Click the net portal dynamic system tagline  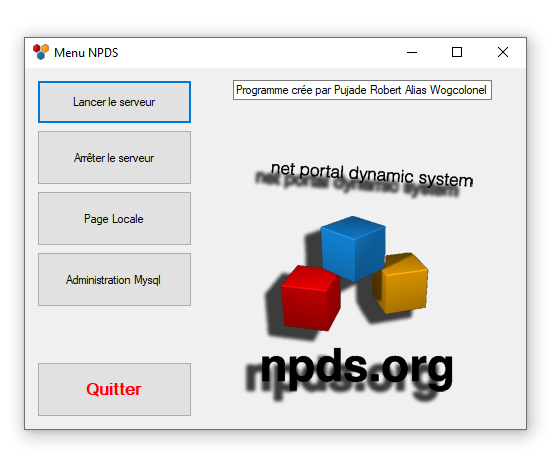tap(372, 175)
